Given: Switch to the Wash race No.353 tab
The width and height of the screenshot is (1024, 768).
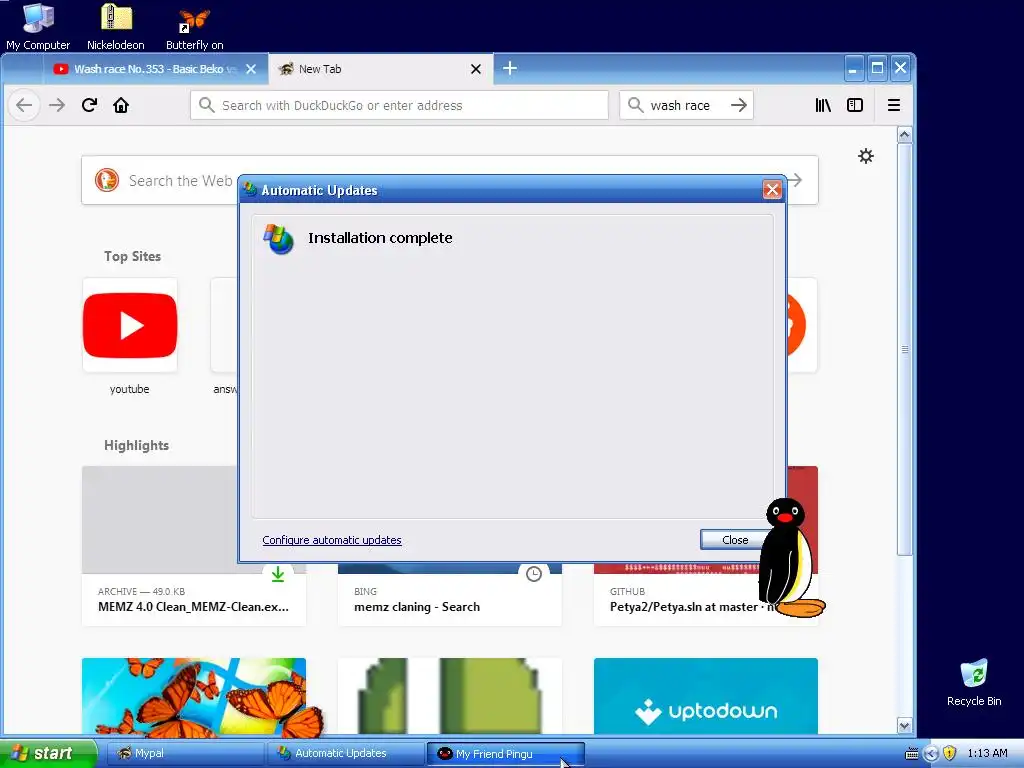Looking at the screenshot, I should pos(155,69).
